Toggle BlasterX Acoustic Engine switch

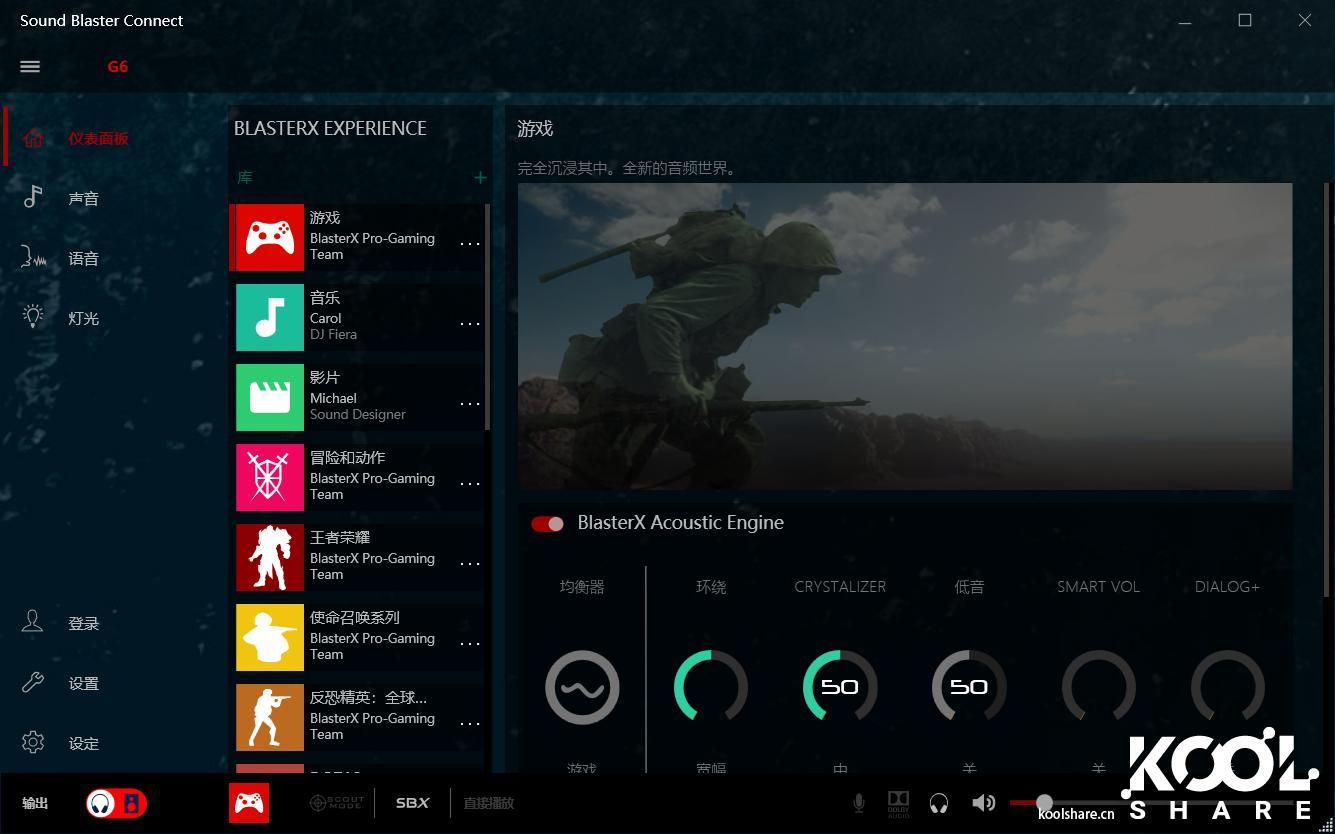tap(548, 524)
